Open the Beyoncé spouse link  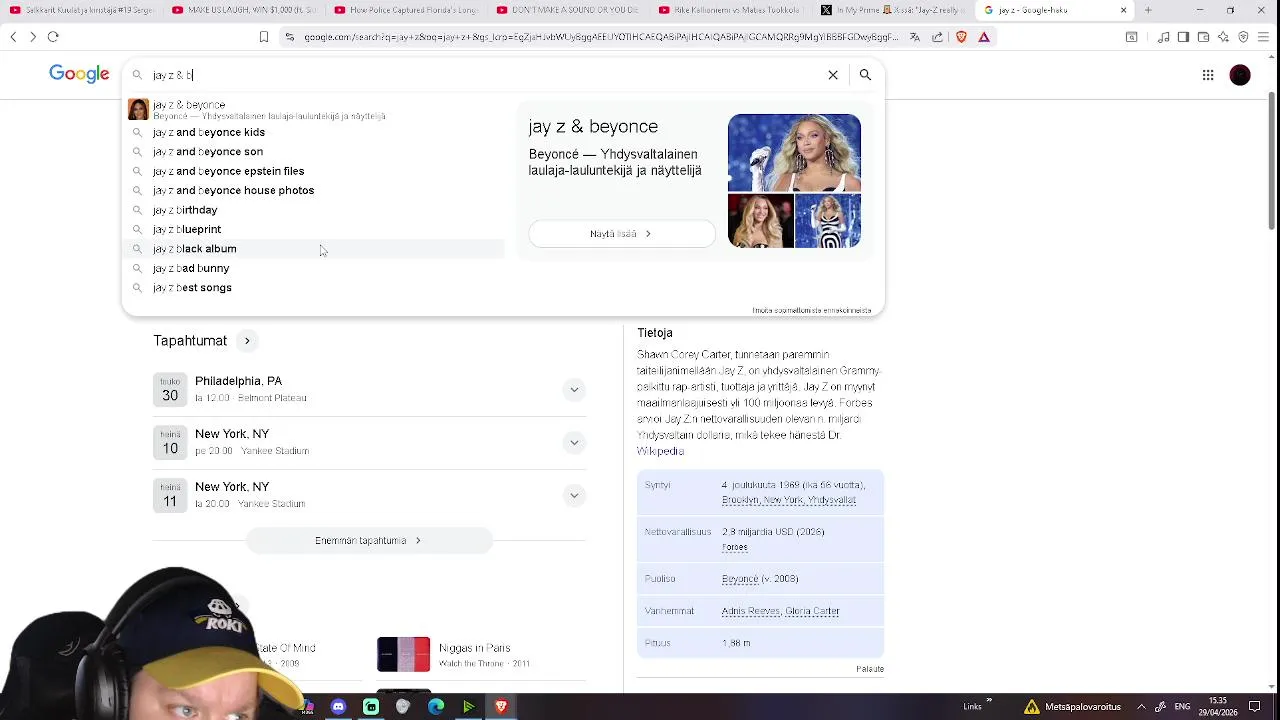point(741,579)
